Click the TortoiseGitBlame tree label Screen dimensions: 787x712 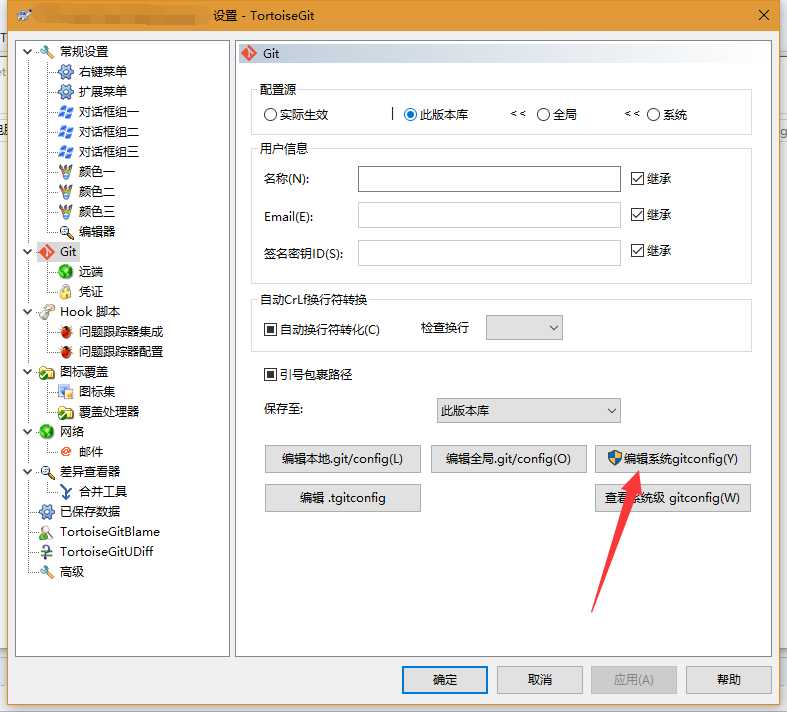(110, 532)
